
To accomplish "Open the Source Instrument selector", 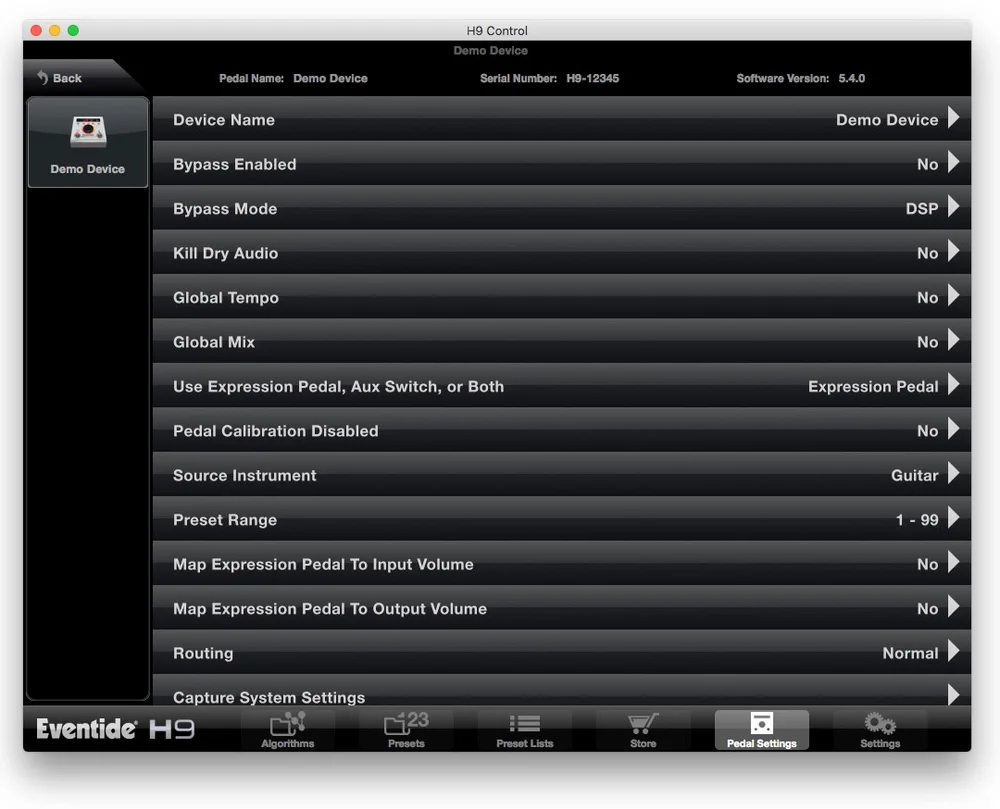I will pos(560,475).
